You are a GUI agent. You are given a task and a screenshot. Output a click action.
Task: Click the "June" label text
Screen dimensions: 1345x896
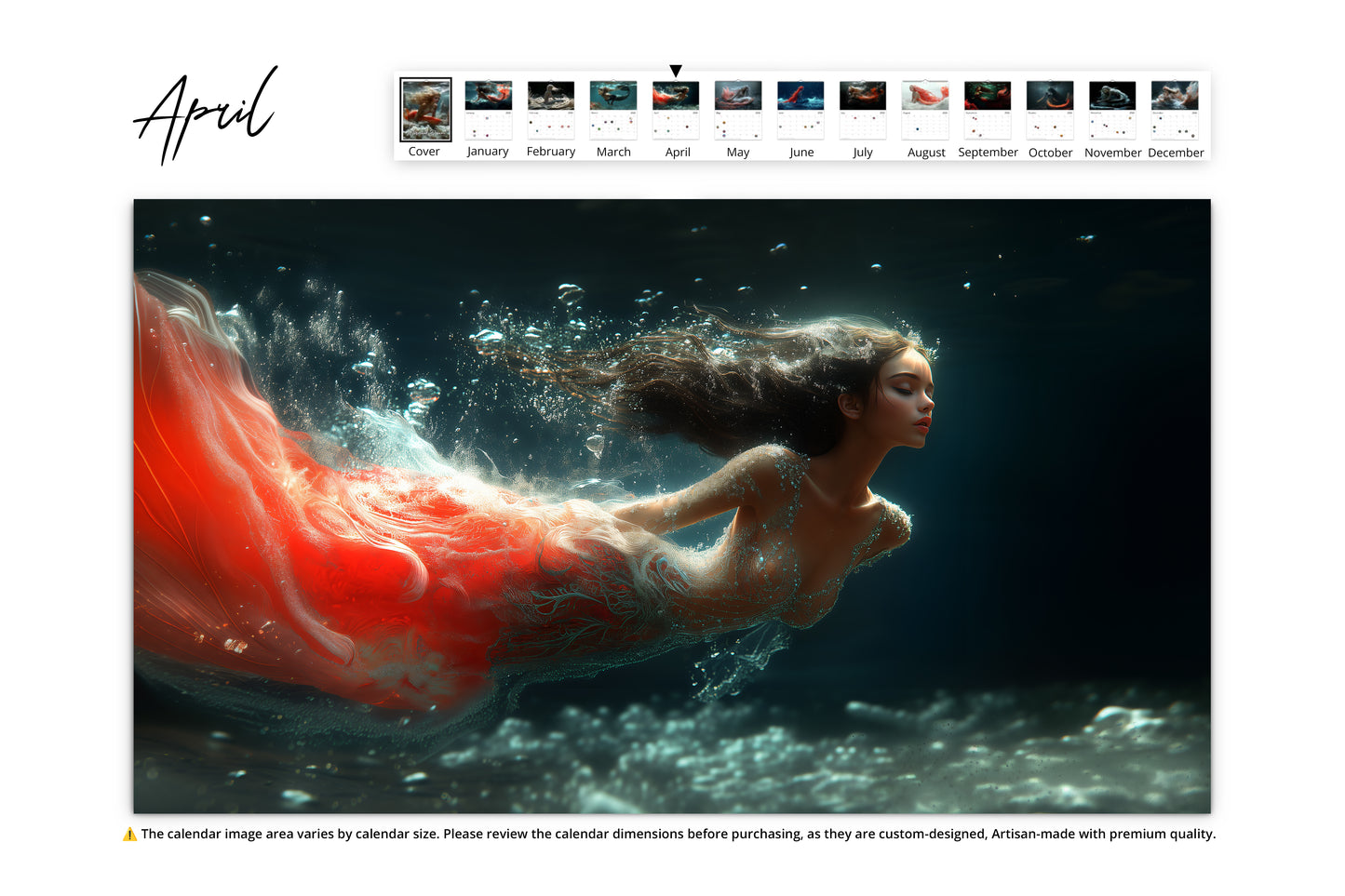(x=801, y=153)
